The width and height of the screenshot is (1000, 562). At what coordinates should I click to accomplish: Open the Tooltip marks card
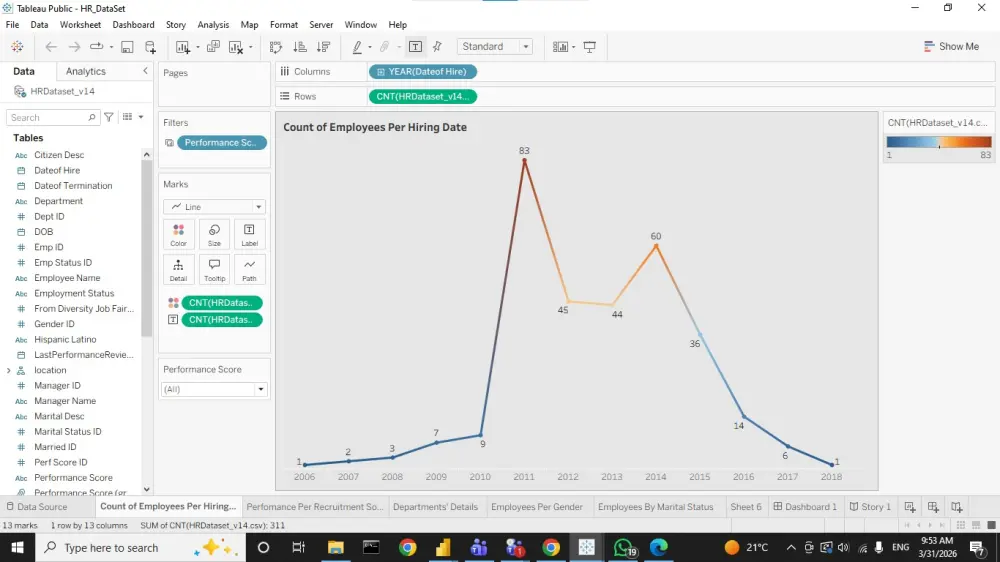pos(214,269)
